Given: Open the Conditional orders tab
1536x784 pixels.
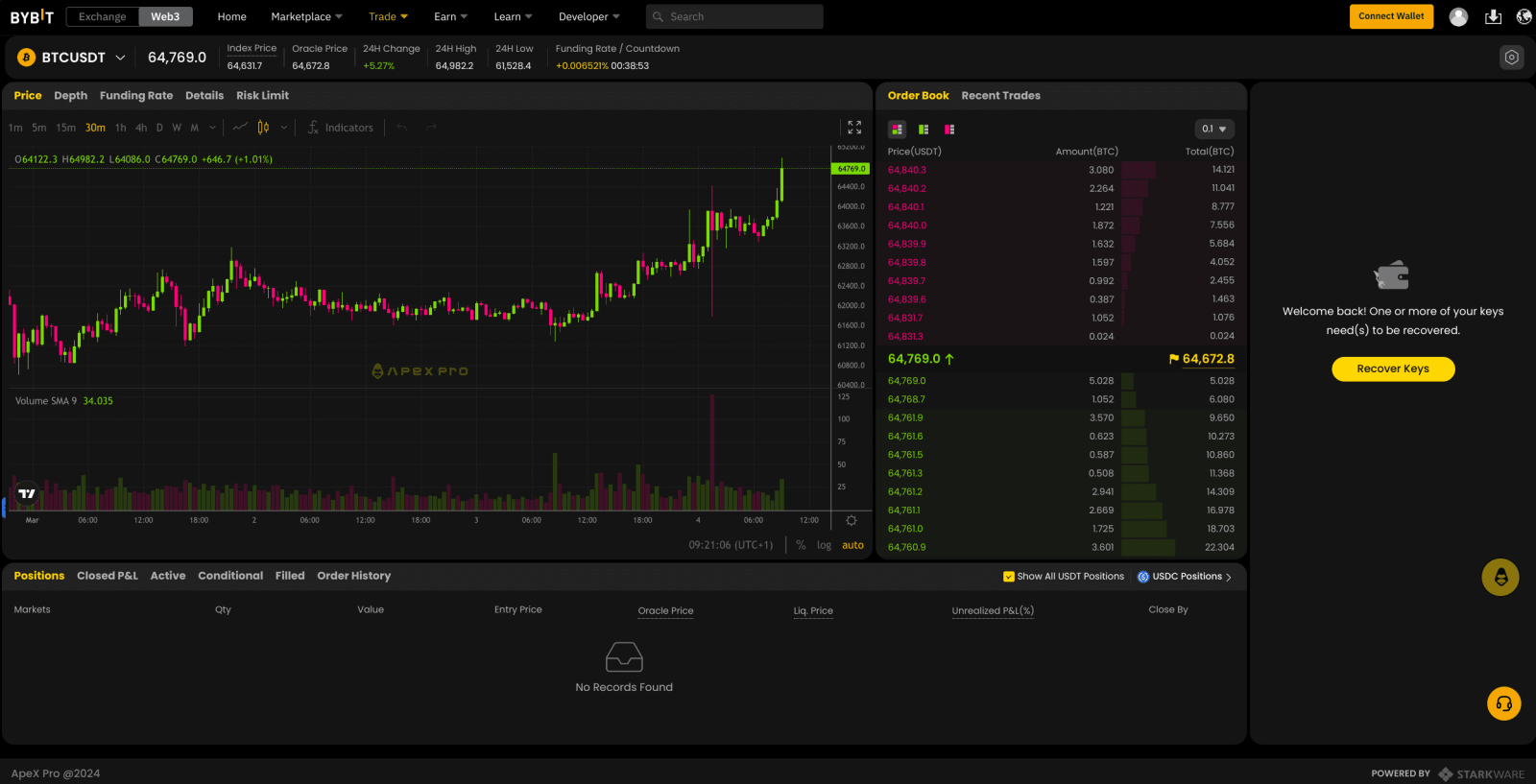Looking at the screenshot, I should tap(230, 576).
